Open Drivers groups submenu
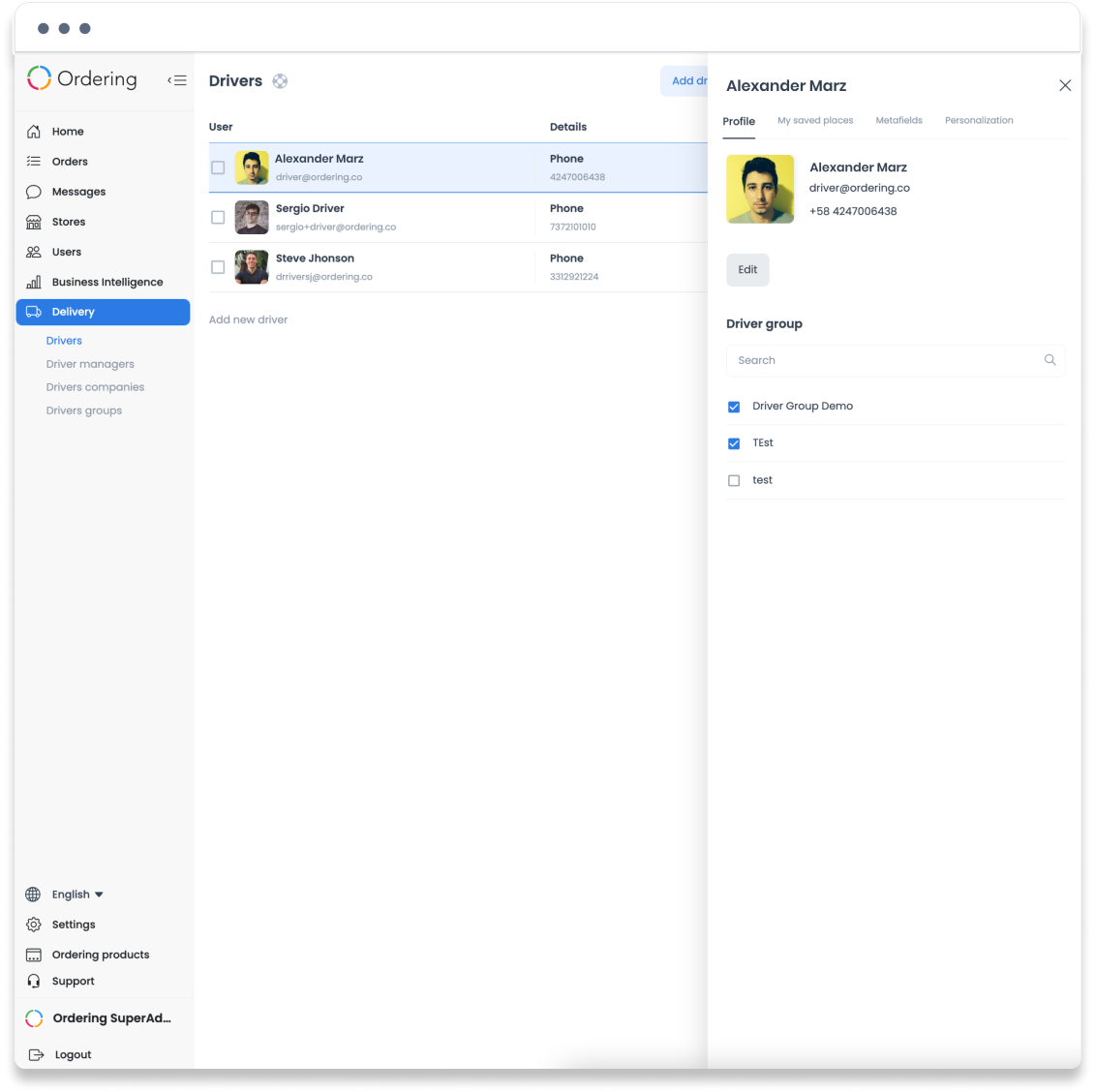This screenshot has height=1092, width=1095. click(84, 410)
